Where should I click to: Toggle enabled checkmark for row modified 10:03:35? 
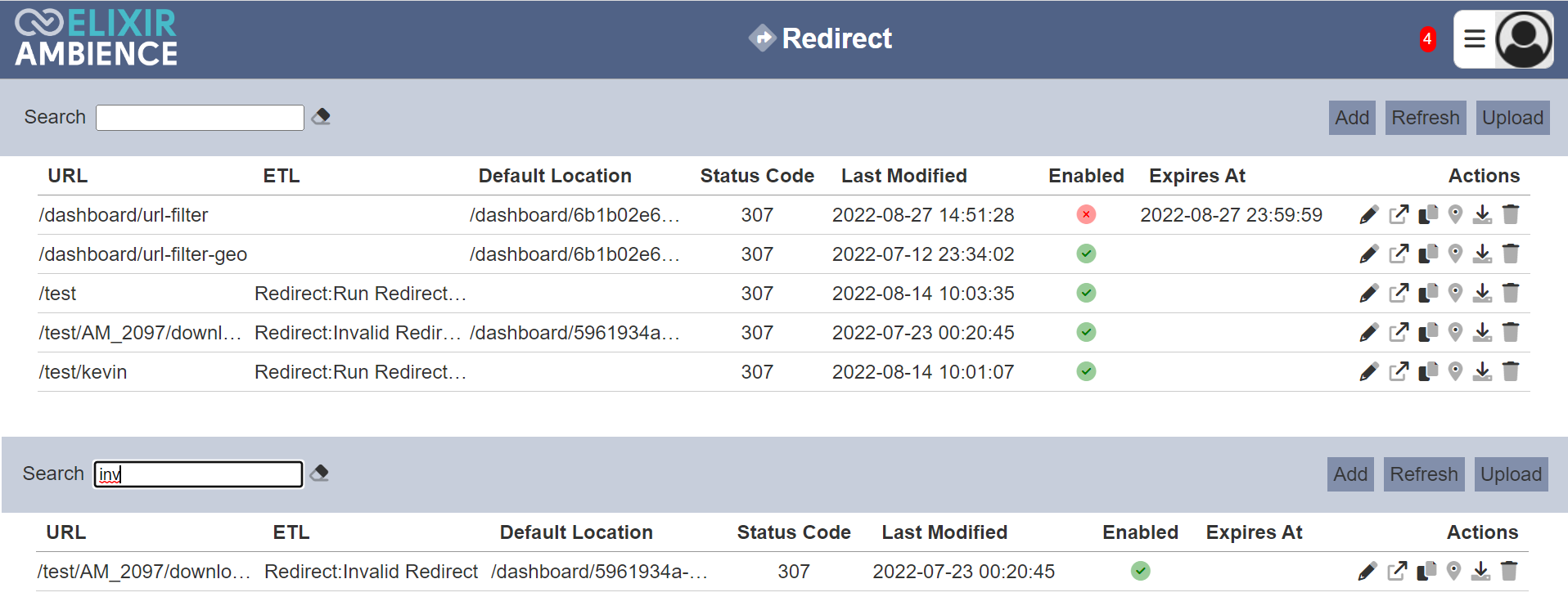1086,294
